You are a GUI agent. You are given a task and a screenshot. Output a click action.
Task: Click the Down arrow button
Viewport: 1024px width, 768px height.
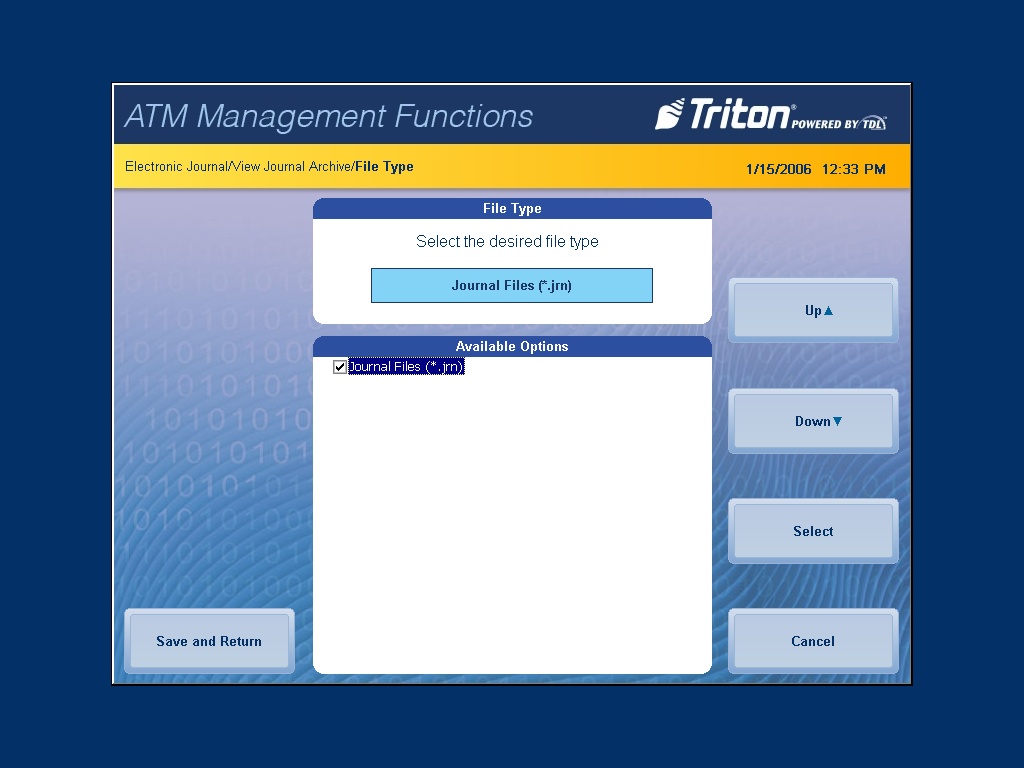(813, 421)
